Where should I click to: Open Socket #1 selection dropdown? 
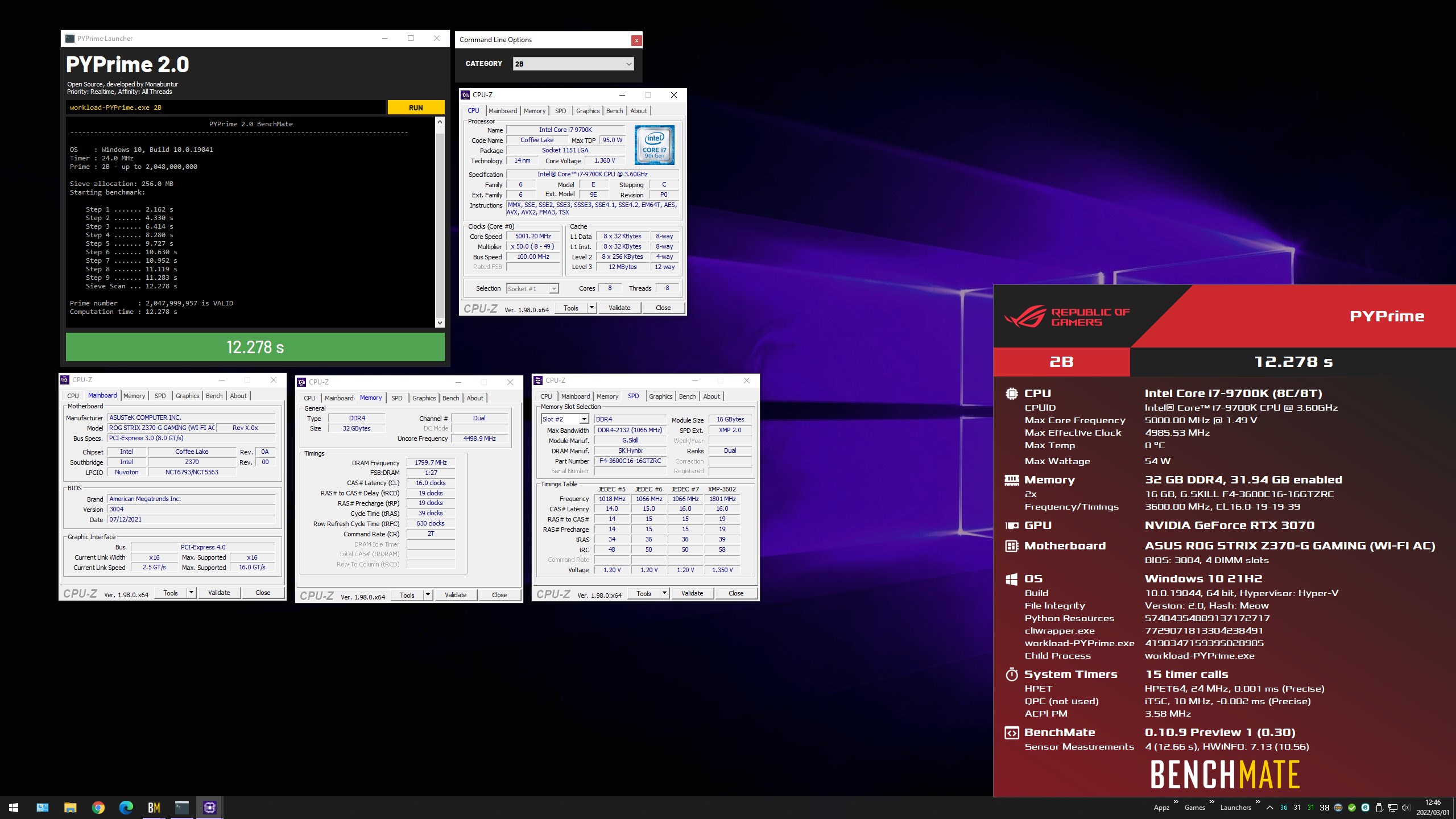[x=532, y=289]
